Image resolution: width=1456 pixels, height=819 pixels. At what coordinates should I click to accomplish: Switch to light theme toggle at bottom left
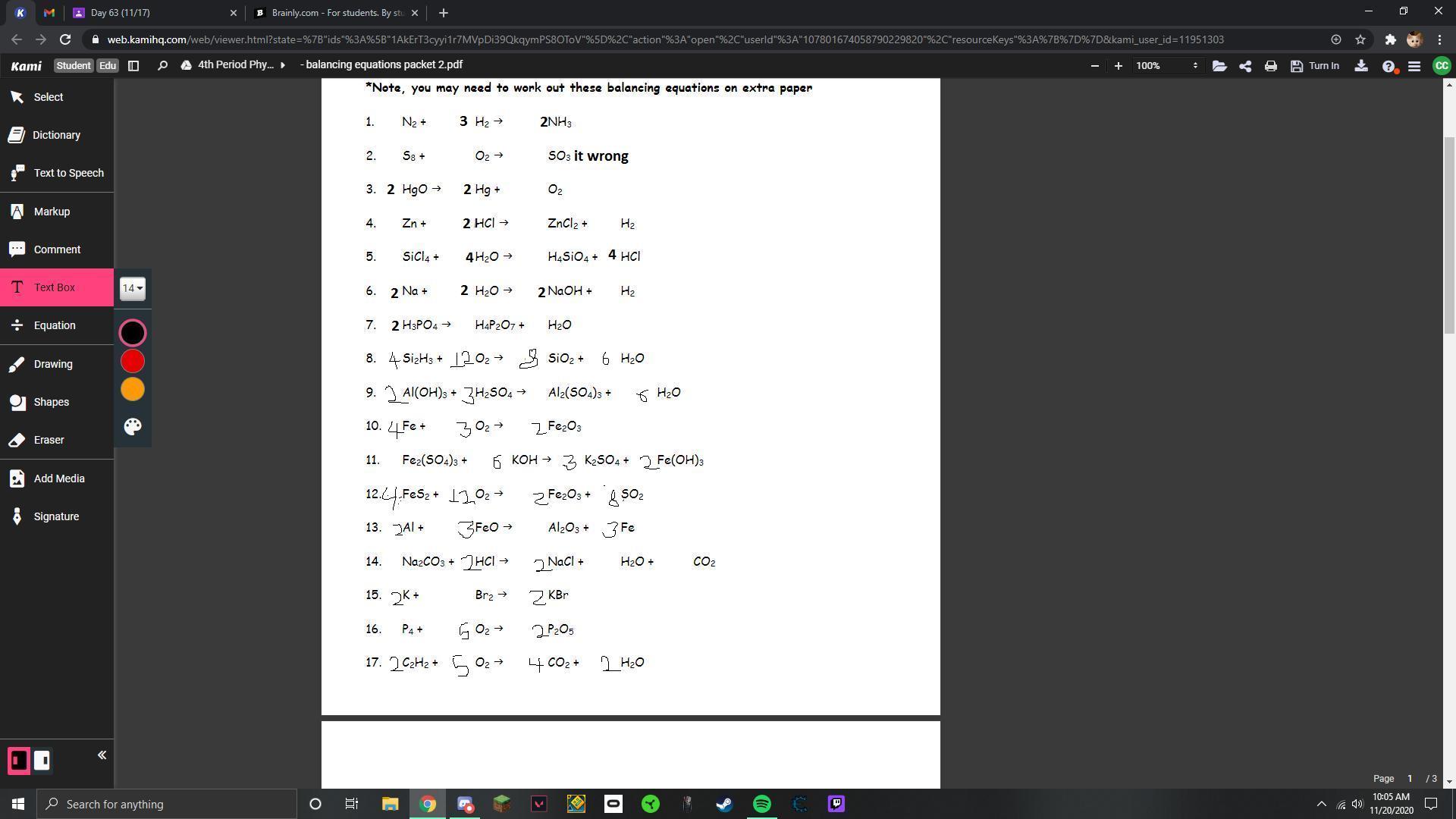click(42, 761)
